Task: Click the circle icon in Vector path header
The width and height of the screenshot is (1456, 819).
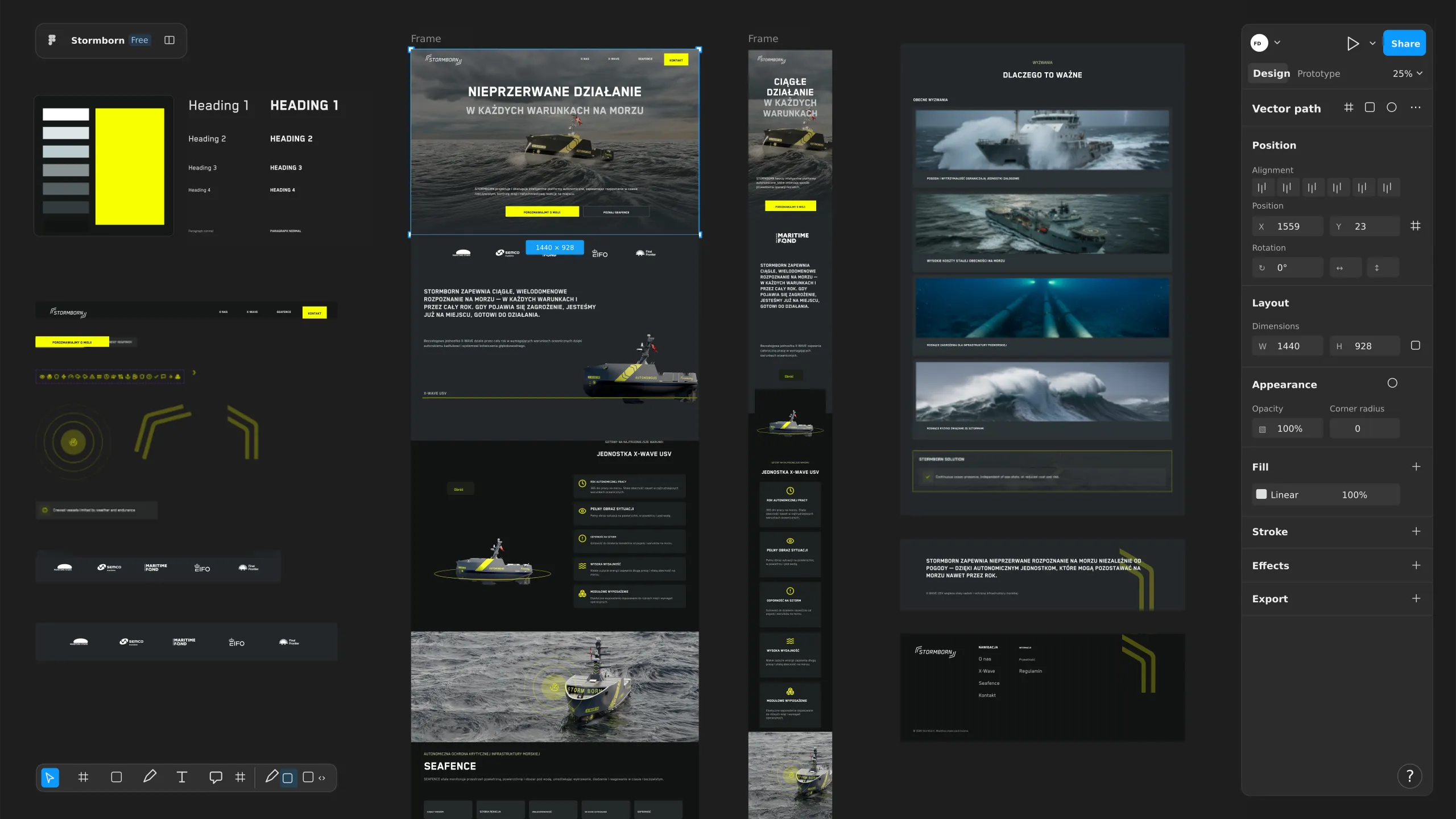Action: (x=1392, y=107)
